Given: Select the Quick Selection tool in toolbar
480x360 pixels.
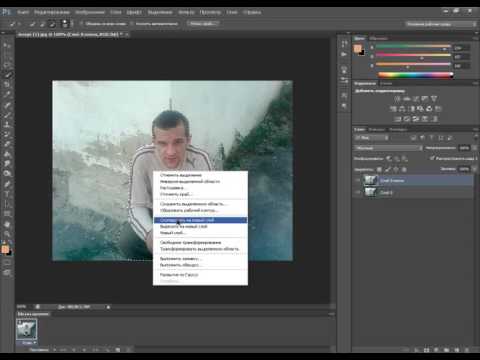Looking at the screenshot, I should [x=7, y=75].
